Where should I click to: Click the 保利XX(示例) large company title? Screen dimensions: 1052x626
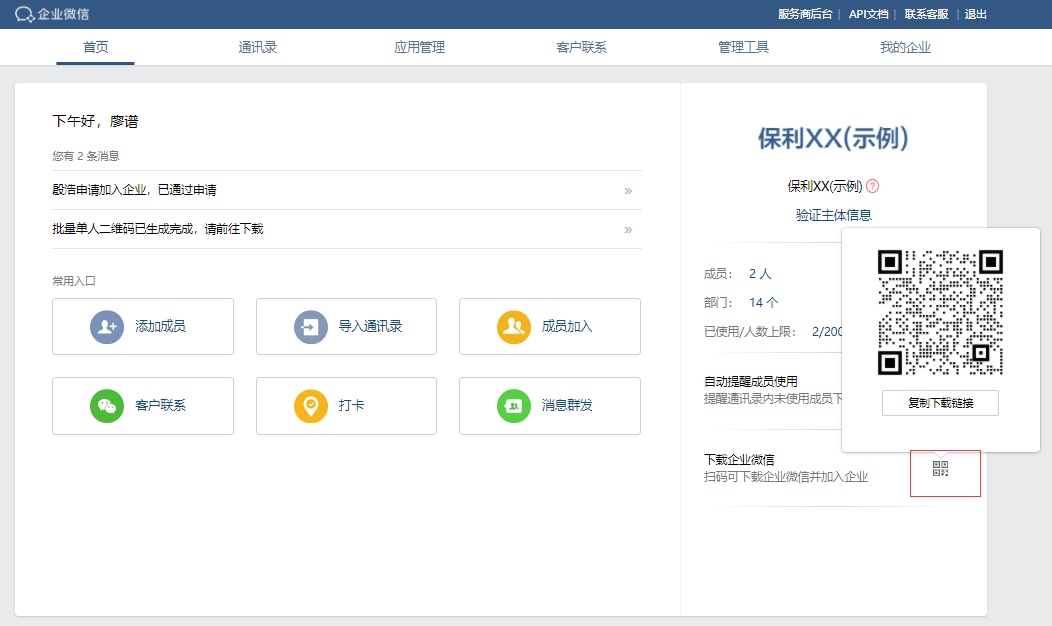[833, 138]
